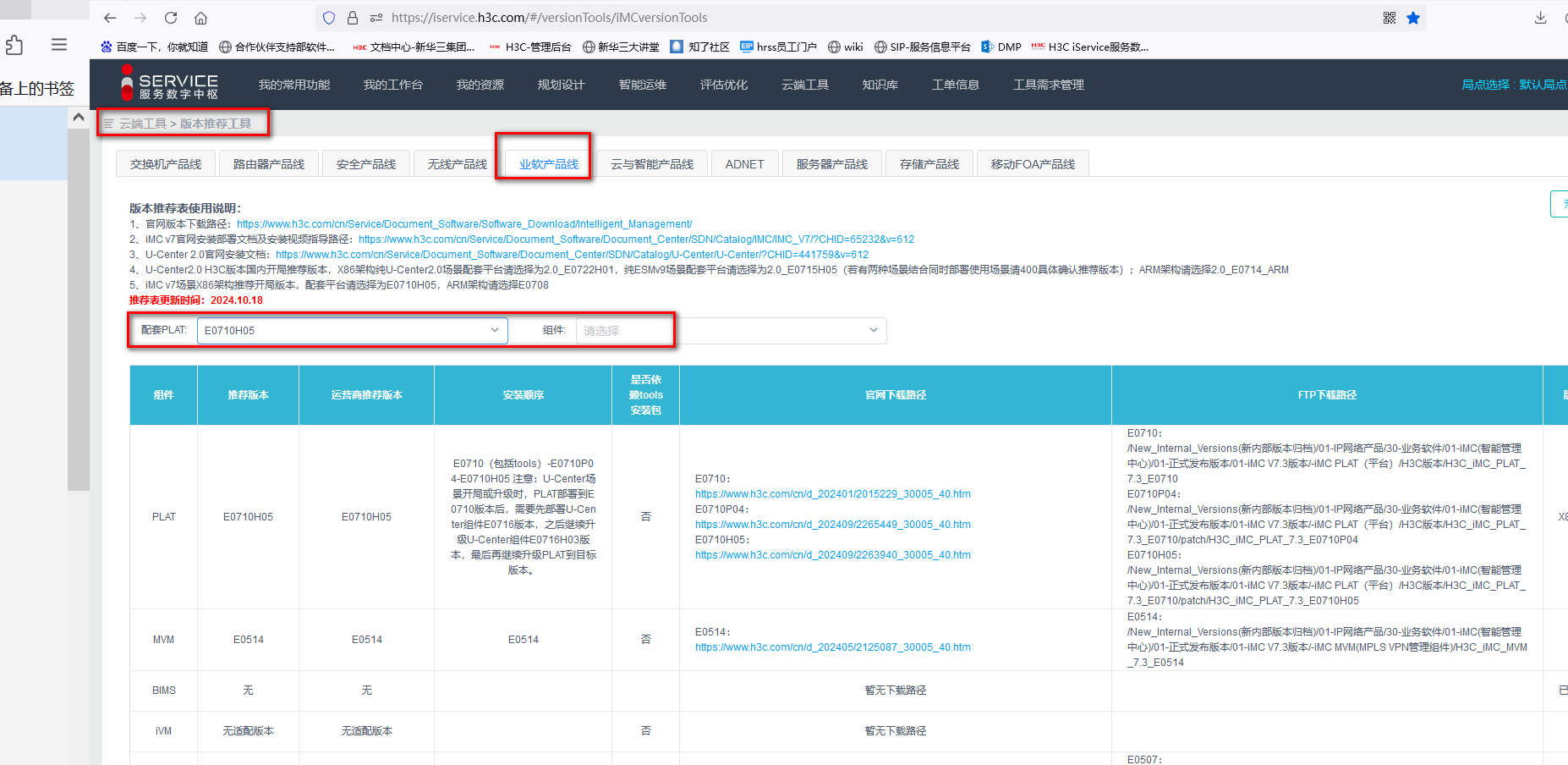
Task: Open the 组件 请选择 dropdown
Action: (x=732, y=331)
